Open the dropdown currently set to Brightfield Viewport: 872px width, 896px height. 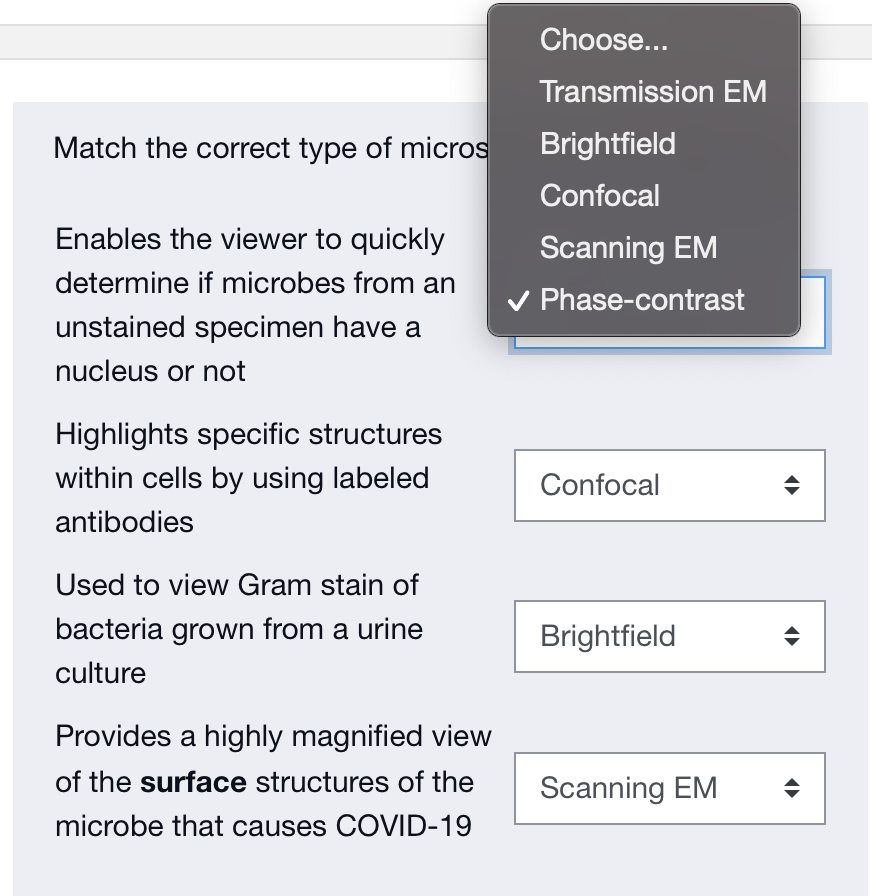click(x=669, y=636)
